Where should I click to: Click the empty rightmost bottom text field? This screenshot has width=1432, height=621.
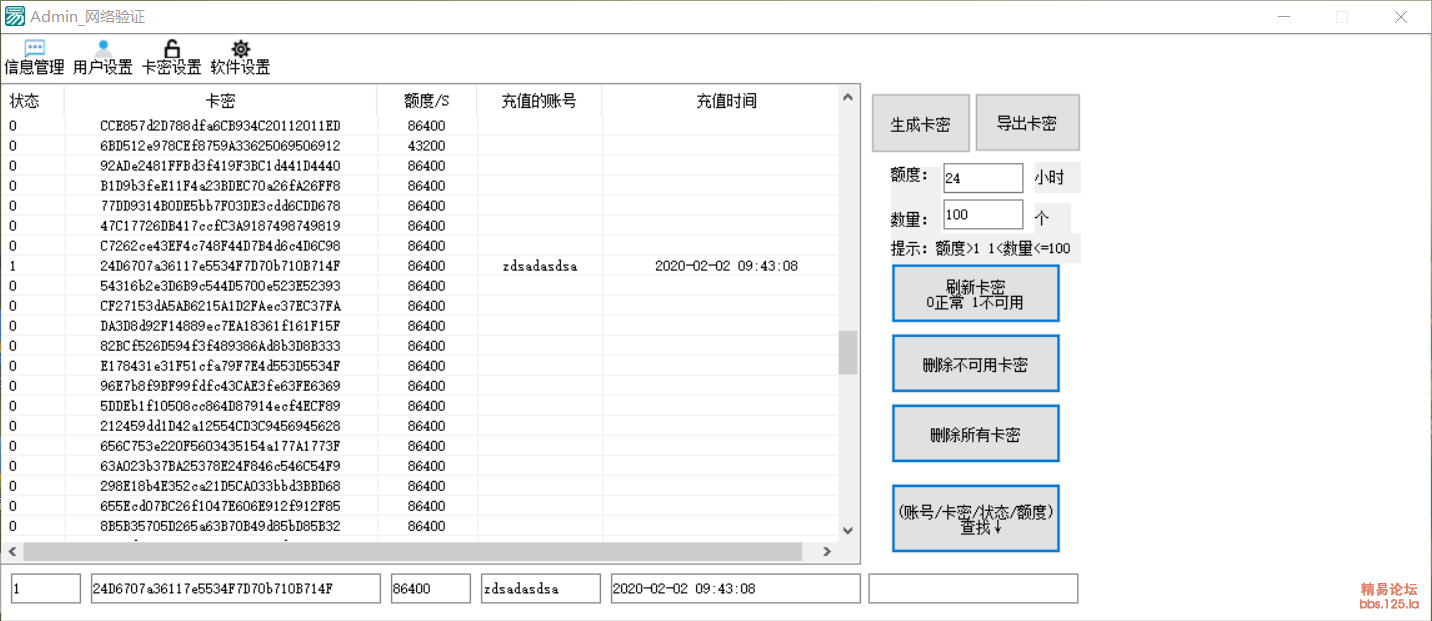[973, 589]
